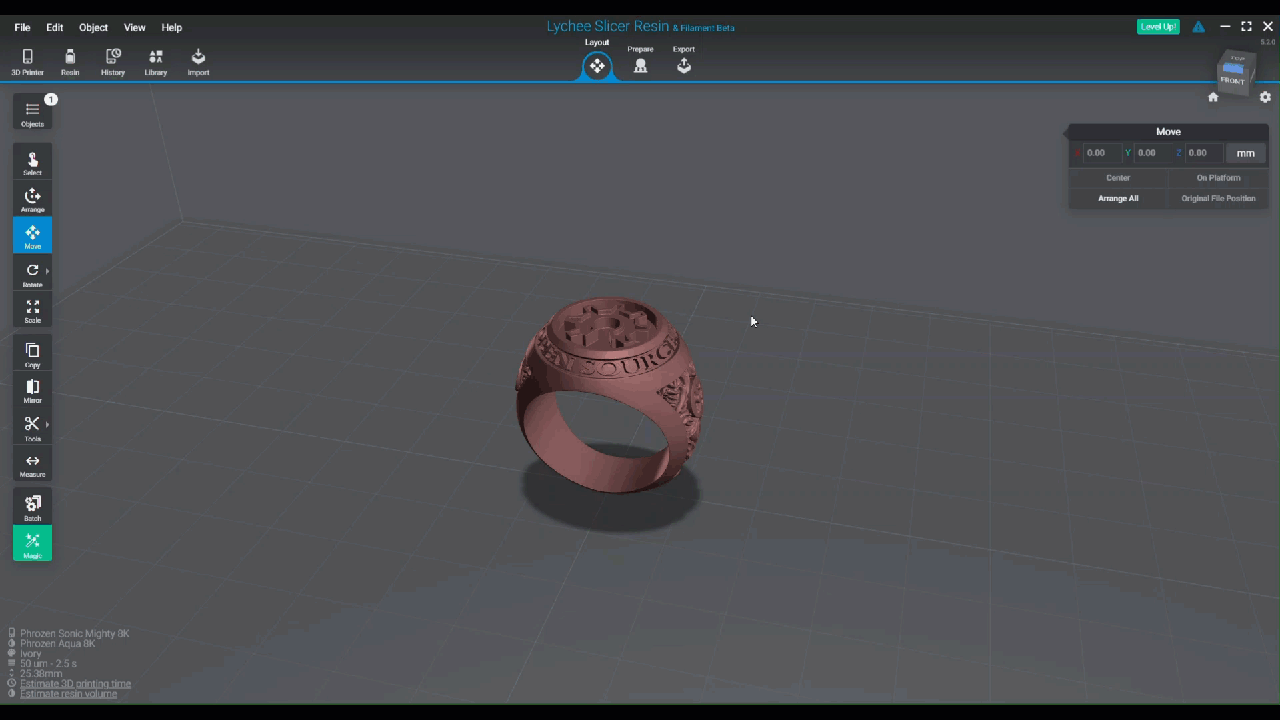
Task: Enable the Magic mode
Action: 32,543
